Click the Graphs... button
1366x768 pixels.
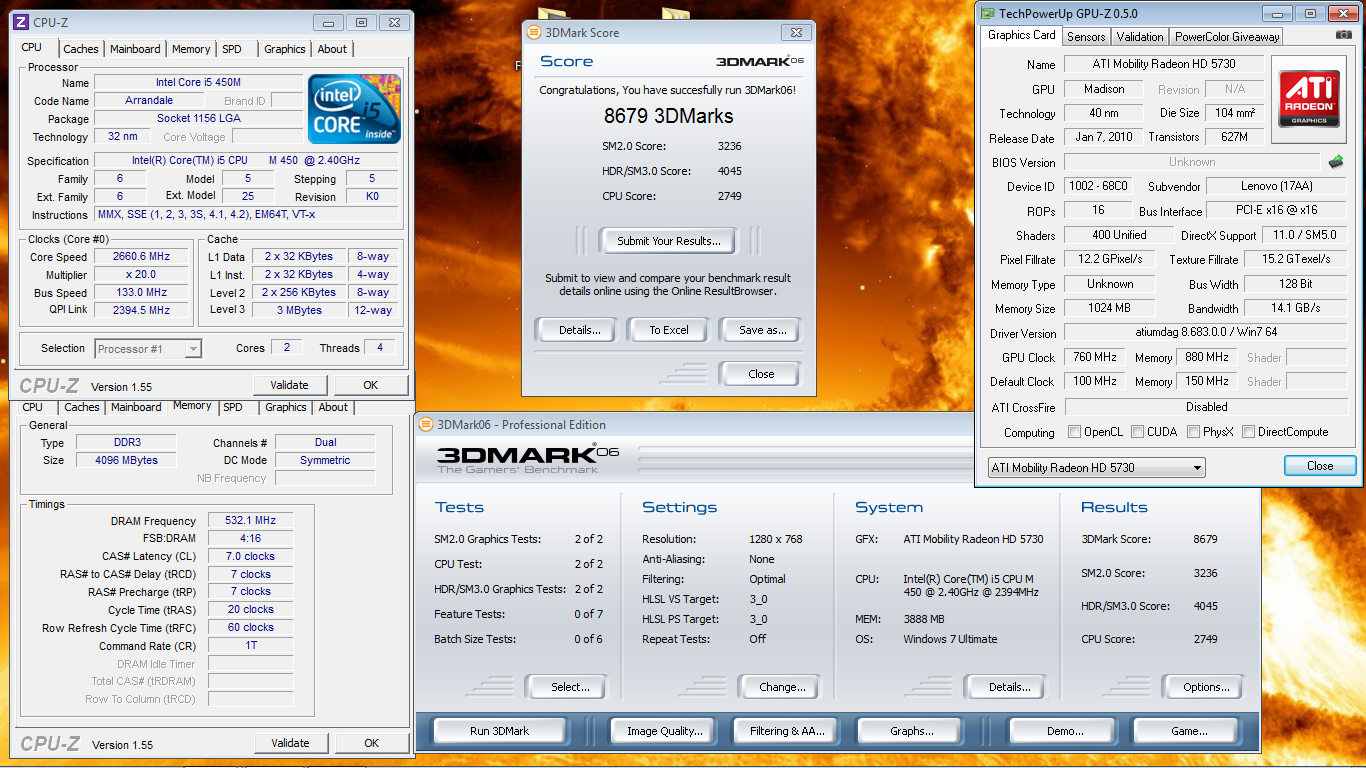coord(911,731)
